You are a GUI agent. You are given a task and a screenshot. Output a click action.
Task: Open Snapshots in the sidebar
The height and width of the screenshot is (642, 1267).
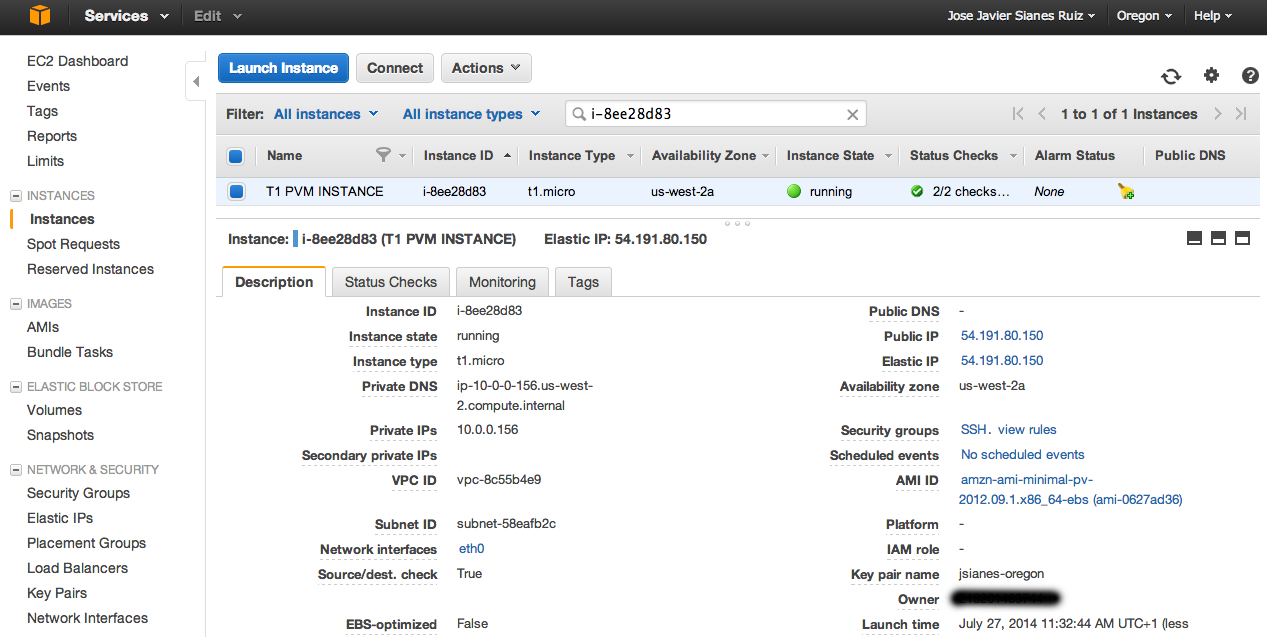(60, 435)
